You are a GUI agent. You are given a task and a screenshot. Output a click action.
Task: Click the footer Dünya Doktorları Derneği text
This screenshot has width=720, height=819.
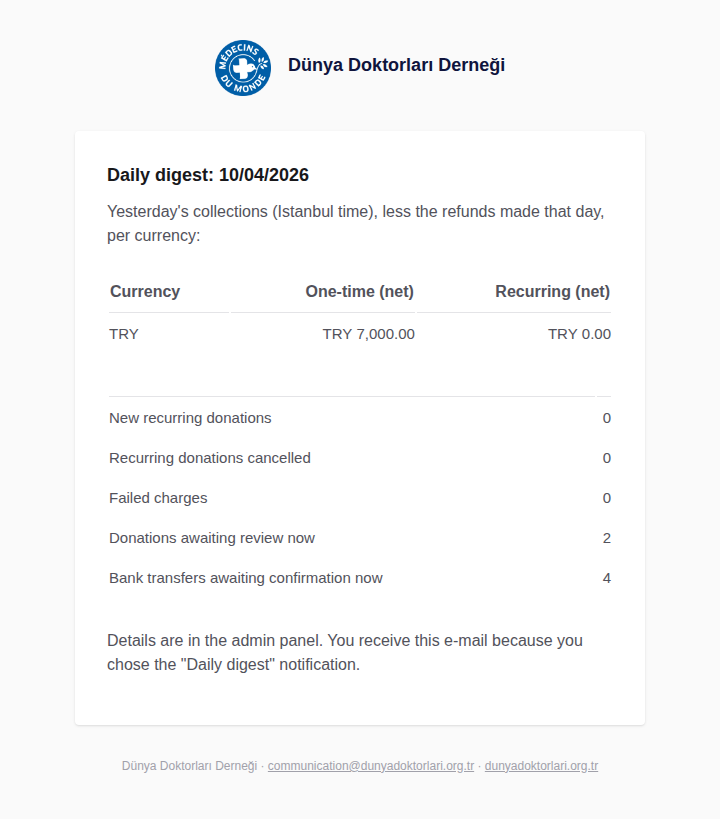[x=190, y=766]
